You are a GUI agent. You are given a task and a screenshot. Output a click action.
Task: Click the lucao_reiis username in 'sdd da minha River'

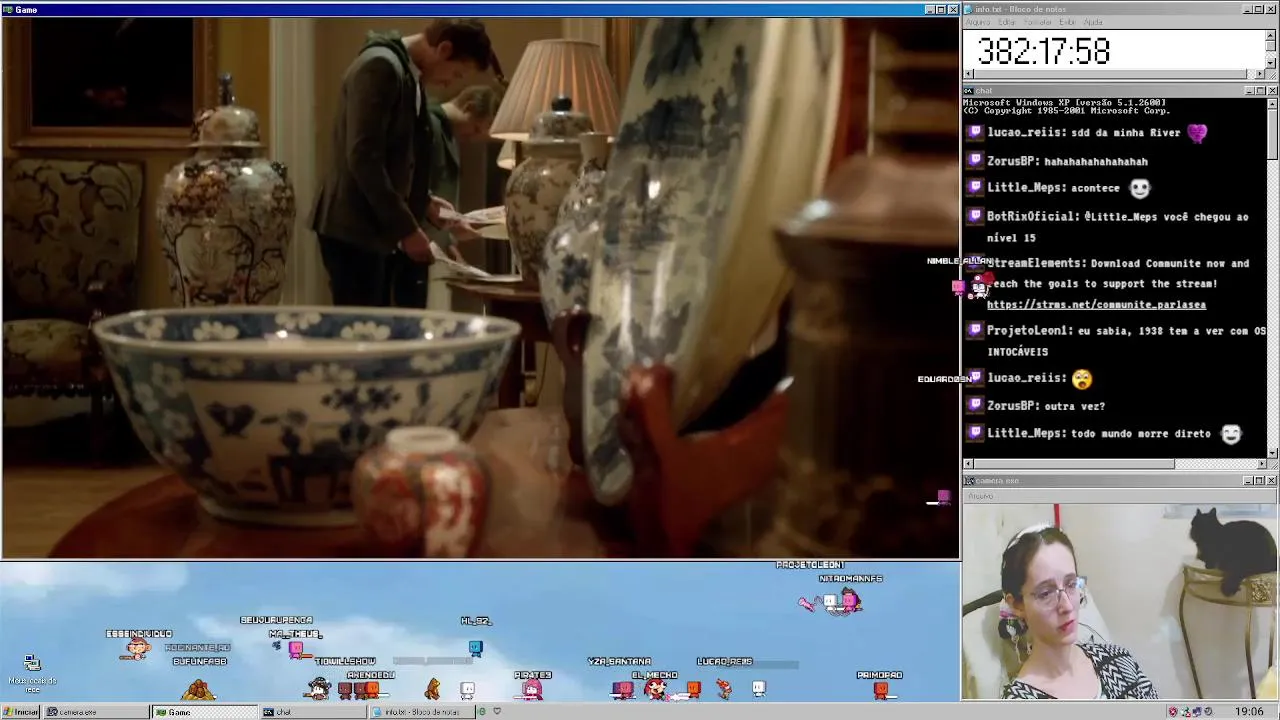(x=1026, y=132)
